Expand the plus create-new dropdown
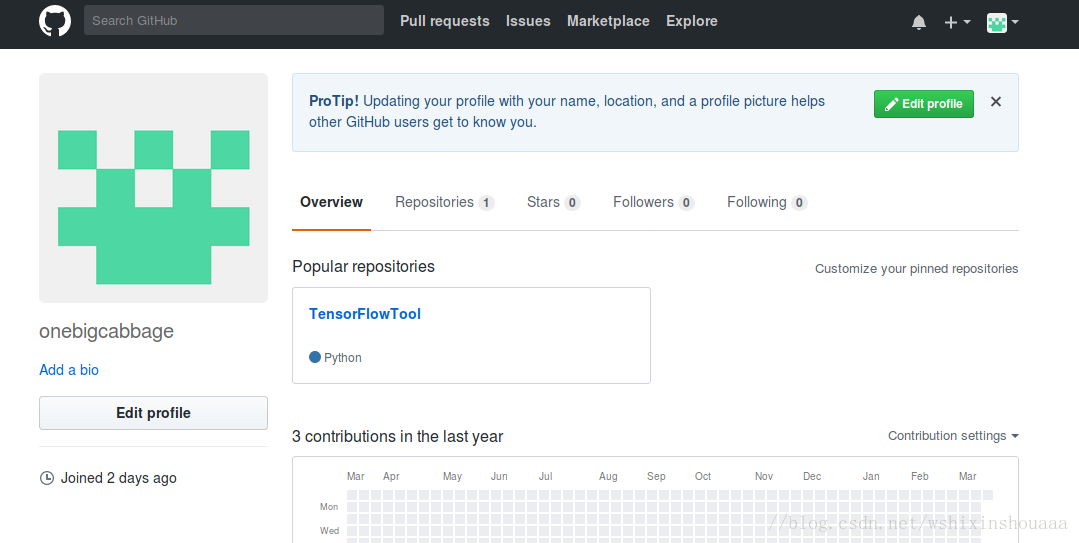 957,22
